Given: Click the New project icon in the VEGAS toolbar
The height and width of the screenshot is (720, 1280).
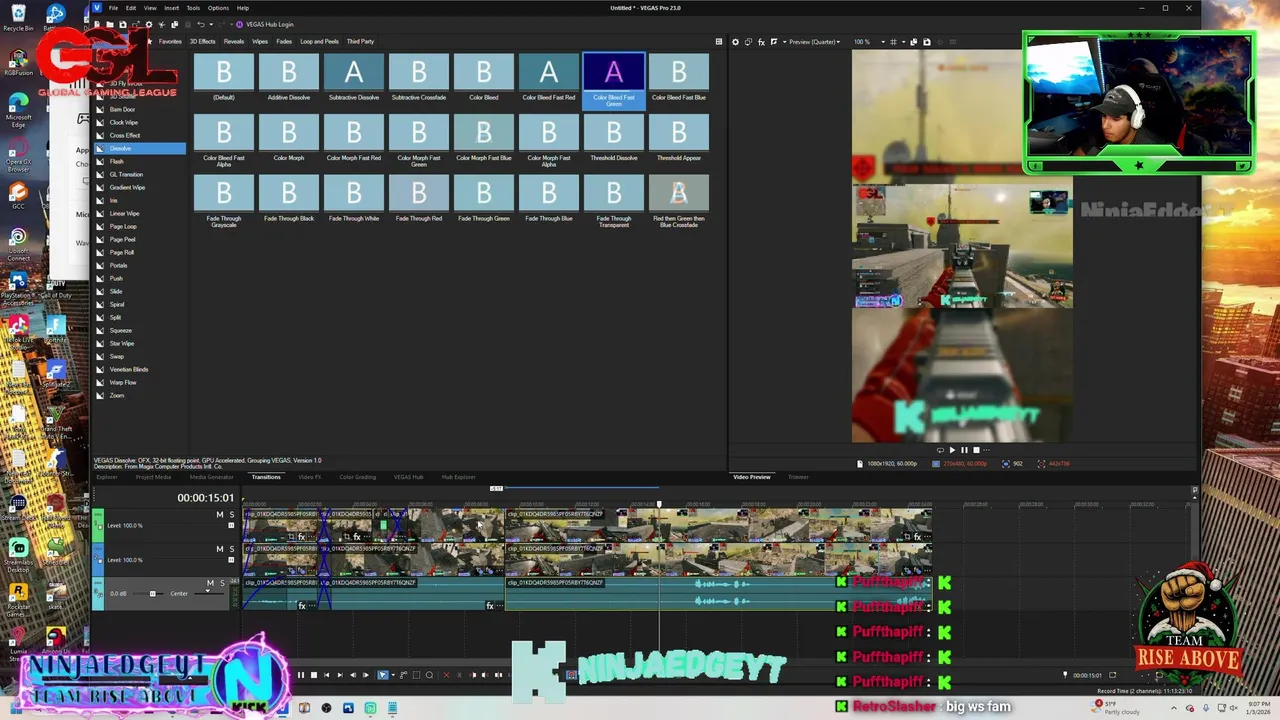Looking at the screenshot, I should coord(97,24).
